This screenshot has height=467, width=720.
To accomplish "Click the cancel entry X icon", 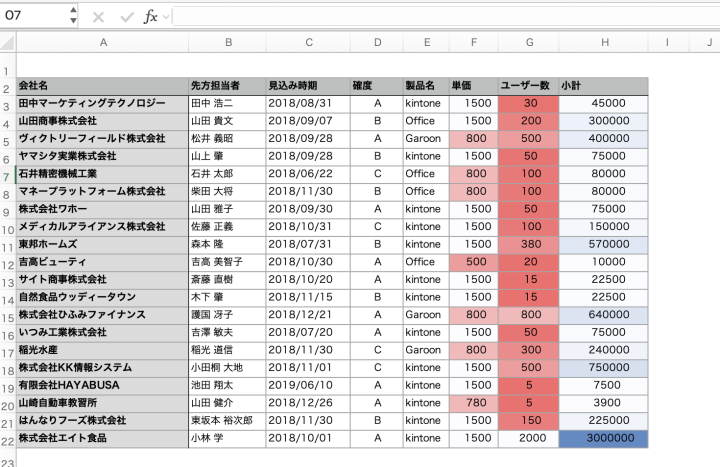I will coord(98,17).
